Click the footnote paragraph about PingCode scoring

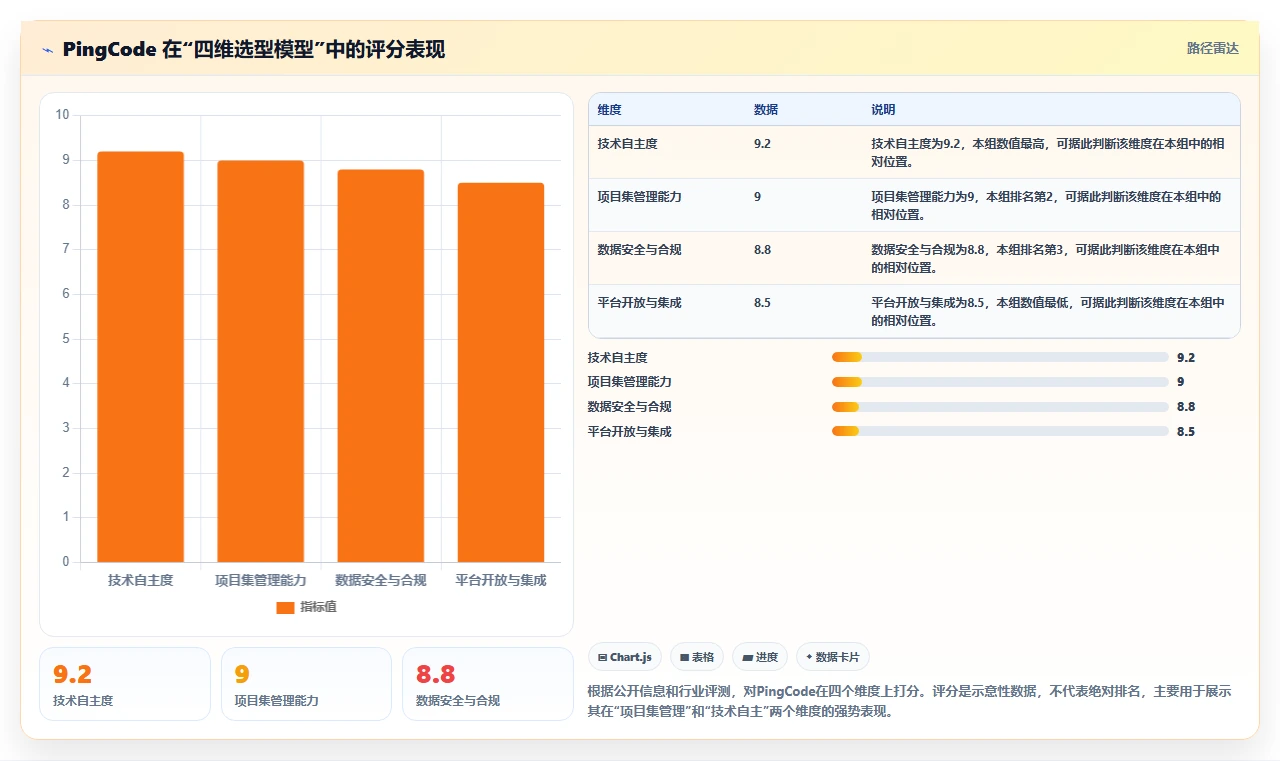pos(909,701)
